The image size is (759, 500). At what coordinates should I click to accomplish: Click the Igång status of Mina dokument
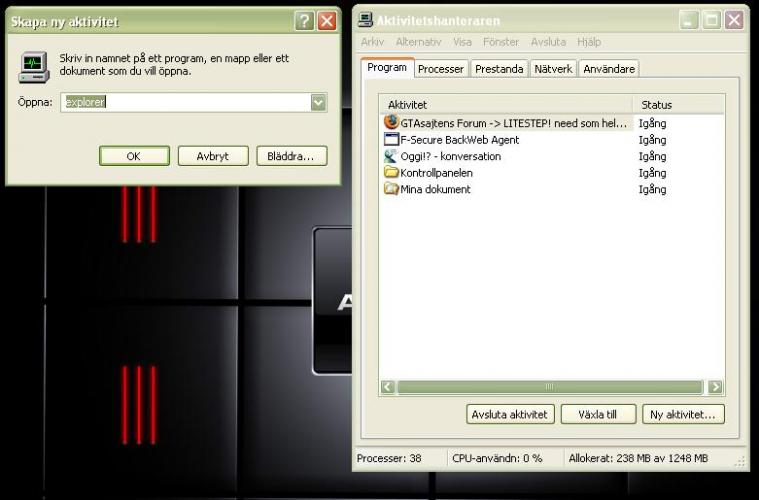(x=653, y=190)
